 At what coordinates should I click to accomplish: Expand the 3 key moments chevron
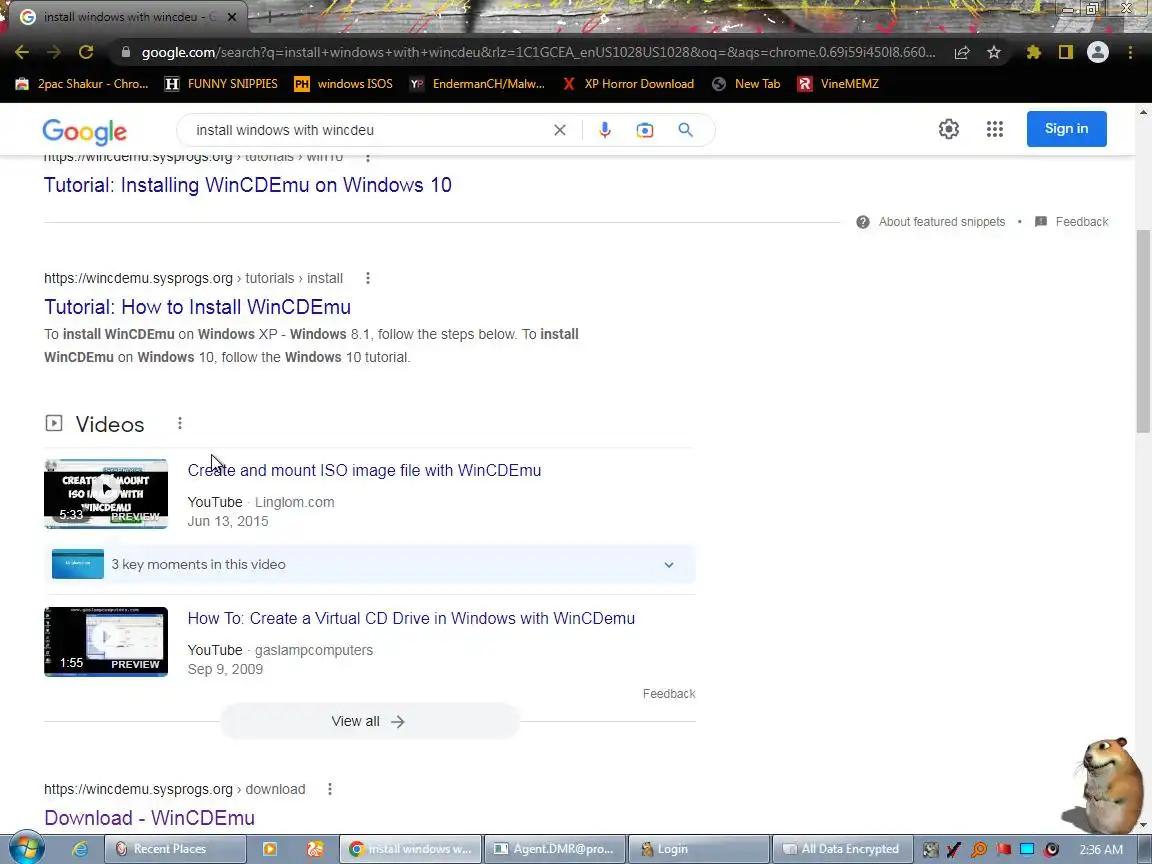tap(669, 565)
